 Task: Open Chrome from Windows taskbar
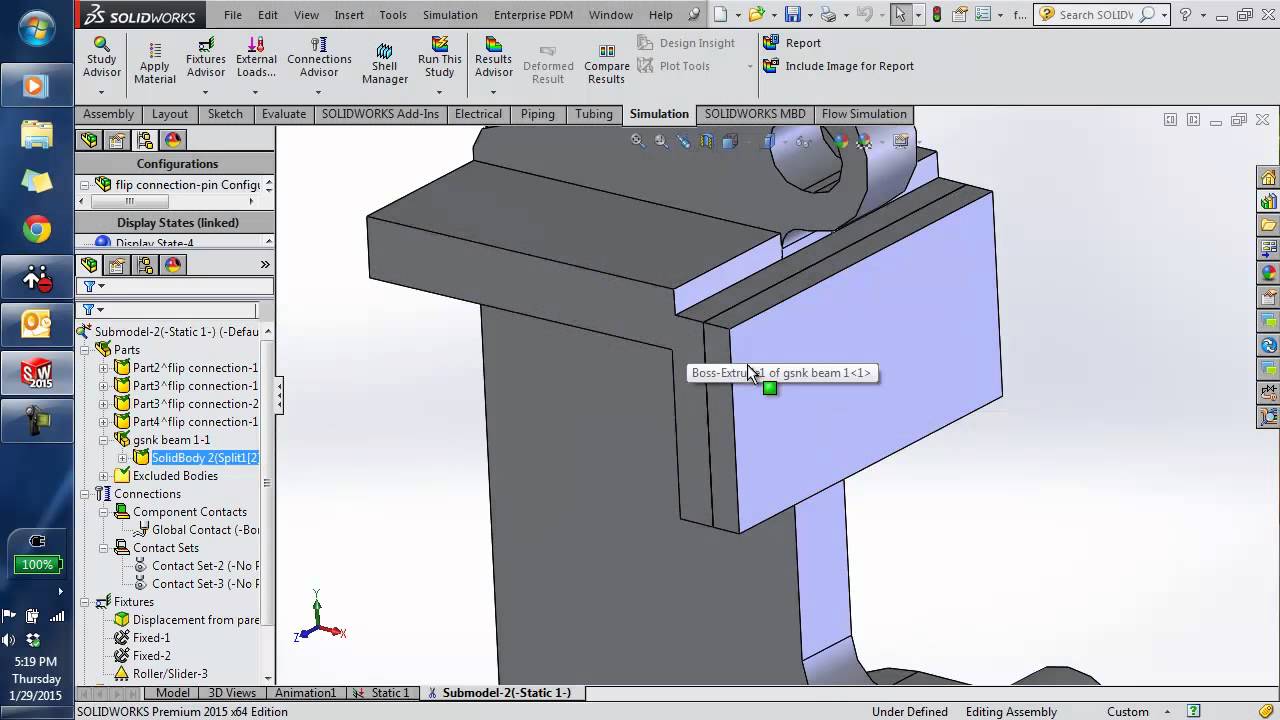tap(37, 230)
